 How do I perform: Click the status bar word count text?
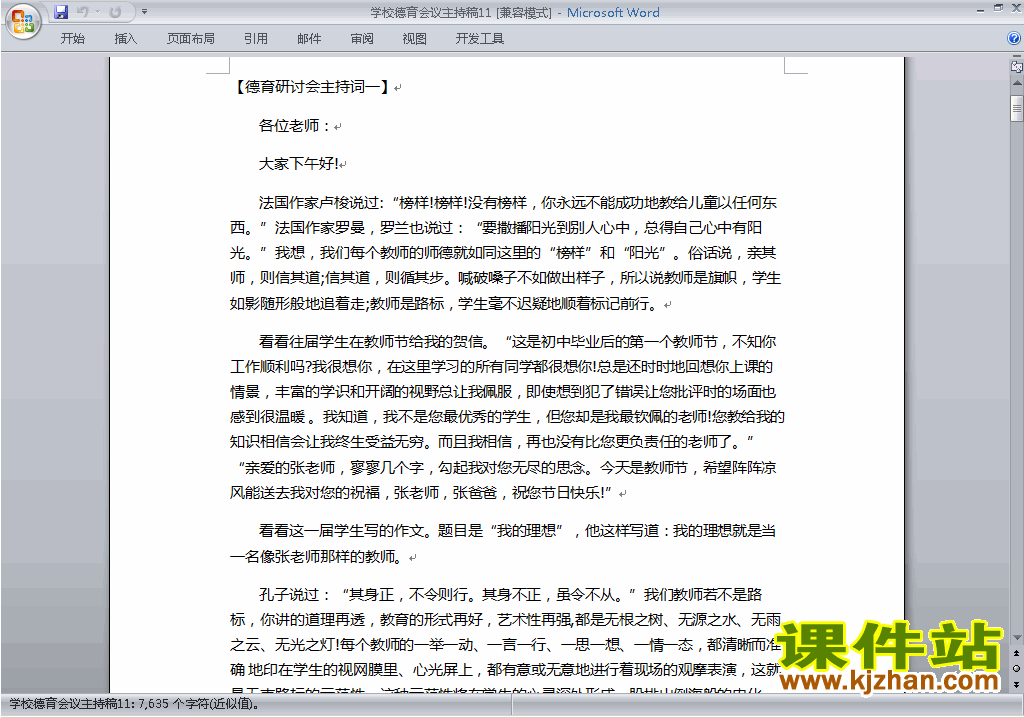pos(135,704)
